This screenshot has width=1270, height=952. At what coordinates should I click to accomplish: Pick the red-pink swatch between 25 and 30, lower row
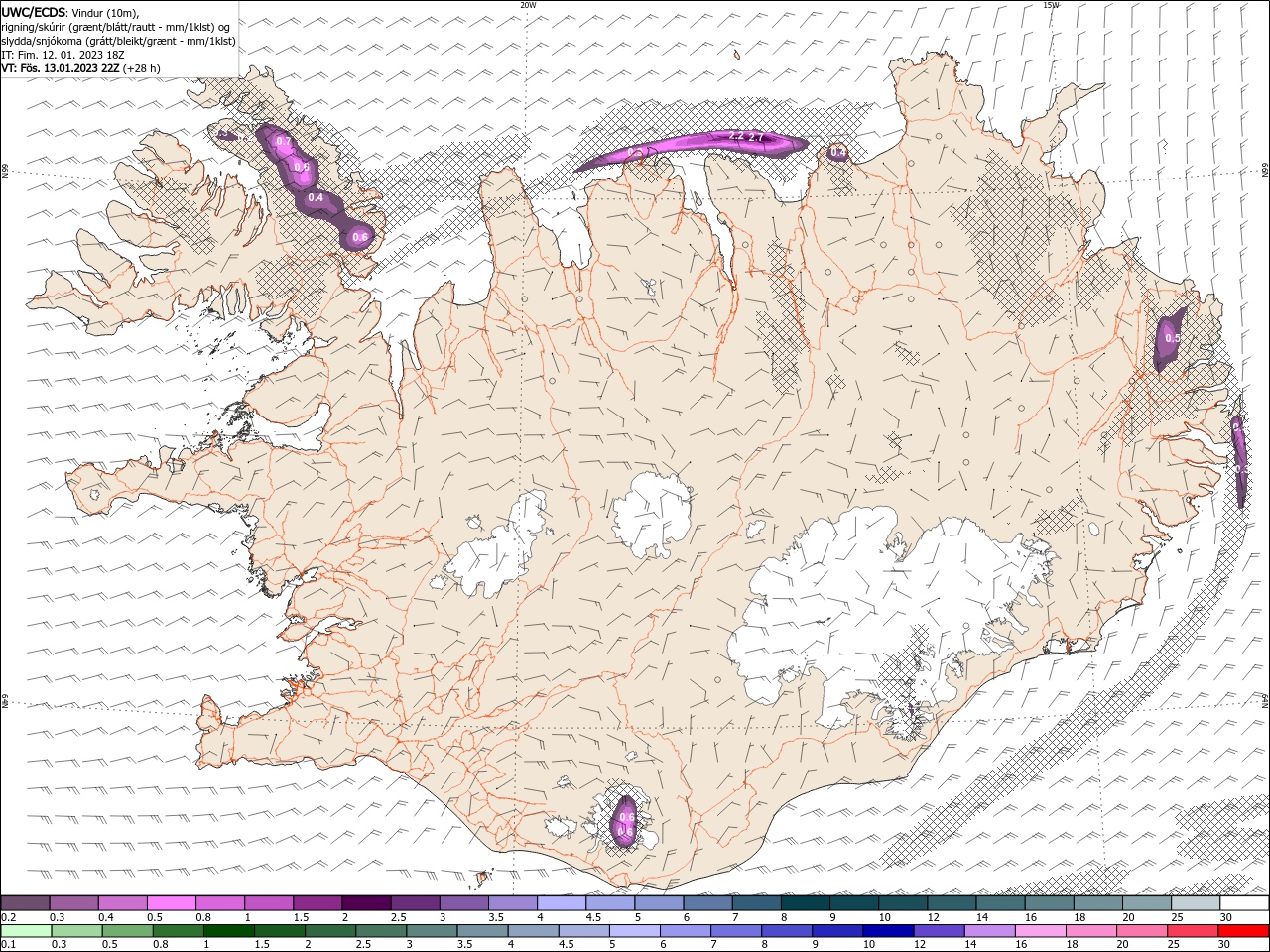point(1193,931)
